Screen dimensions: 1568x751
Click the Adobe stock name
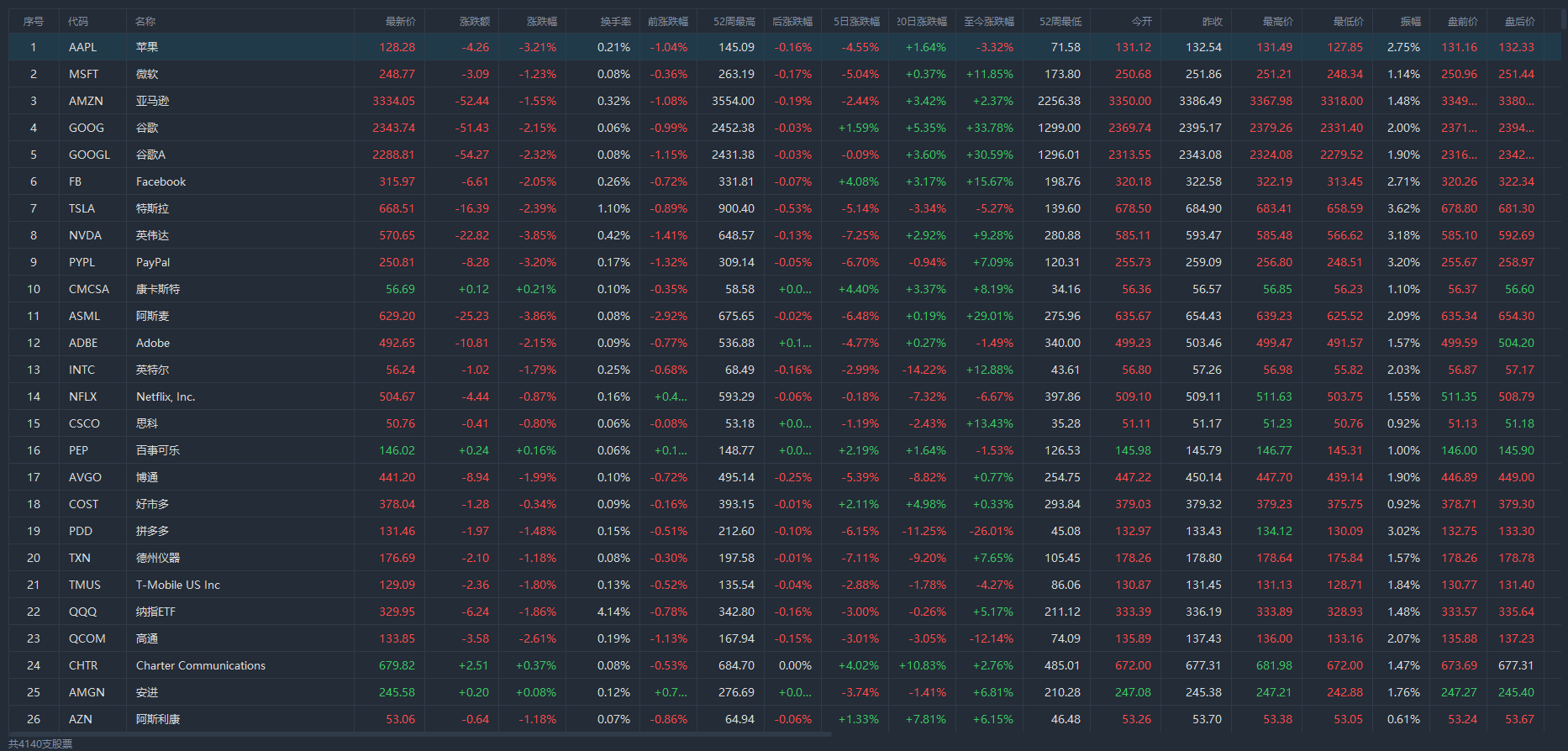point(153,343)
